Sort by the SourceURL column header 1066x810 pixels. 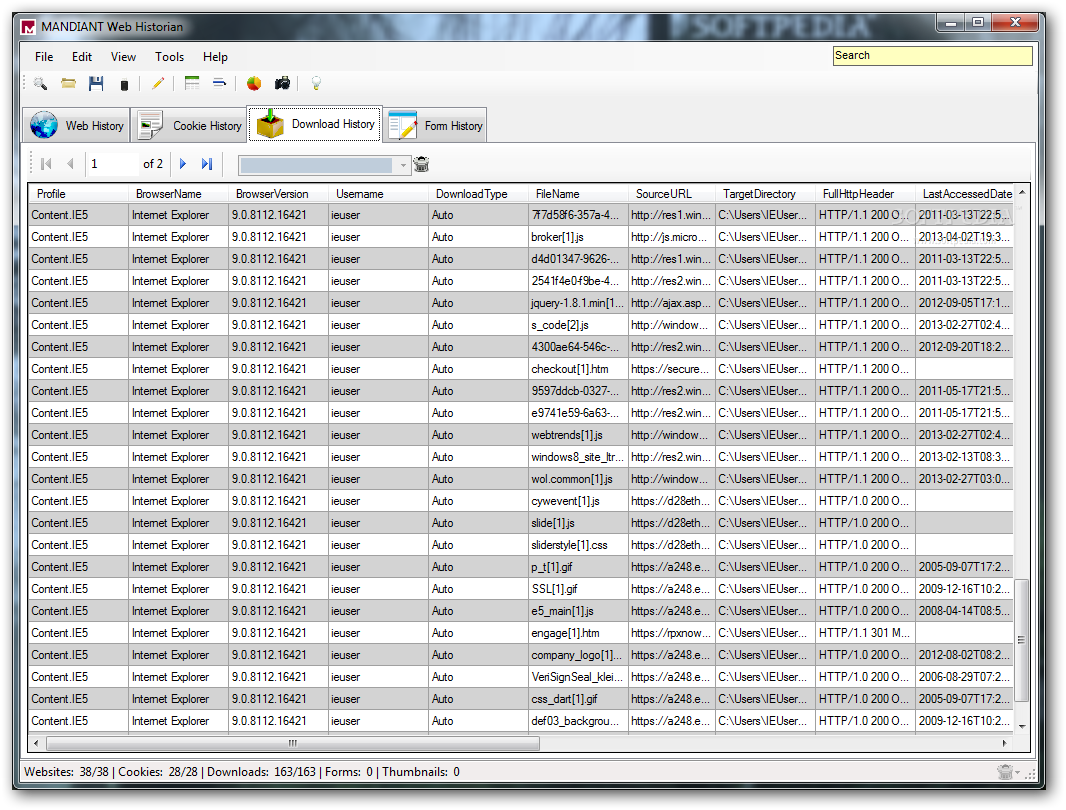pyautogui.click(x=672, y=194)
